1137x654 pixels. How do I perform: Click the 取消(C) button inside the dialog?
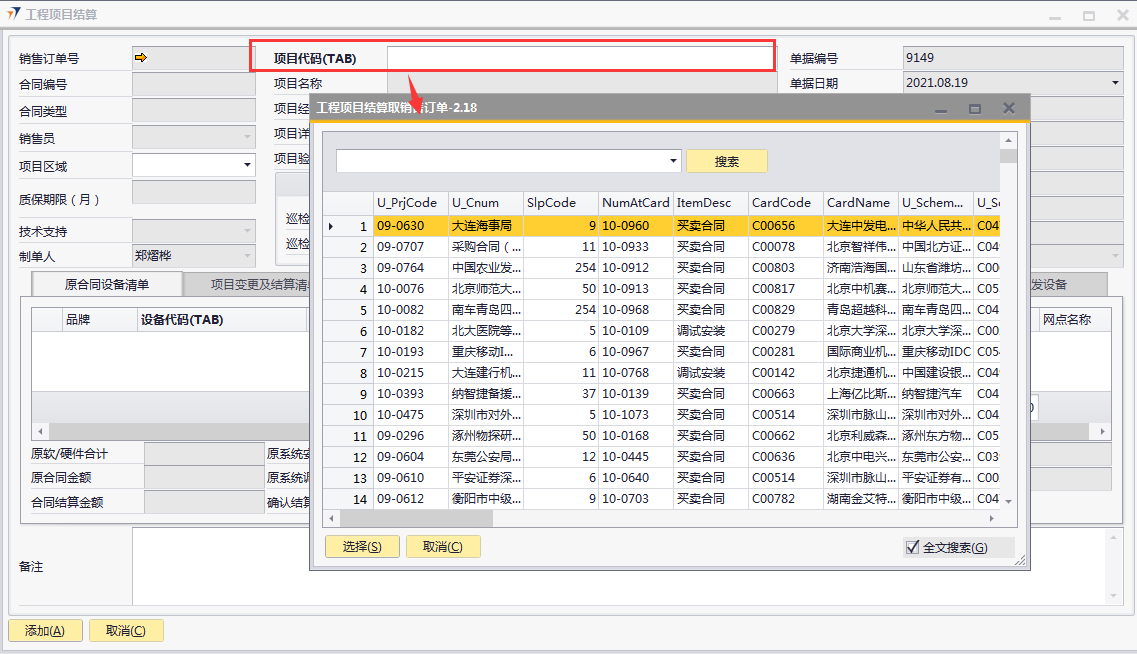pos(443,546)
